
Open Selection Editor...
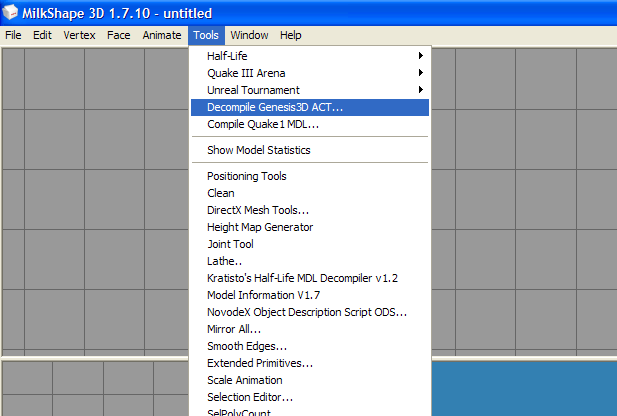(x=310, y=397)
